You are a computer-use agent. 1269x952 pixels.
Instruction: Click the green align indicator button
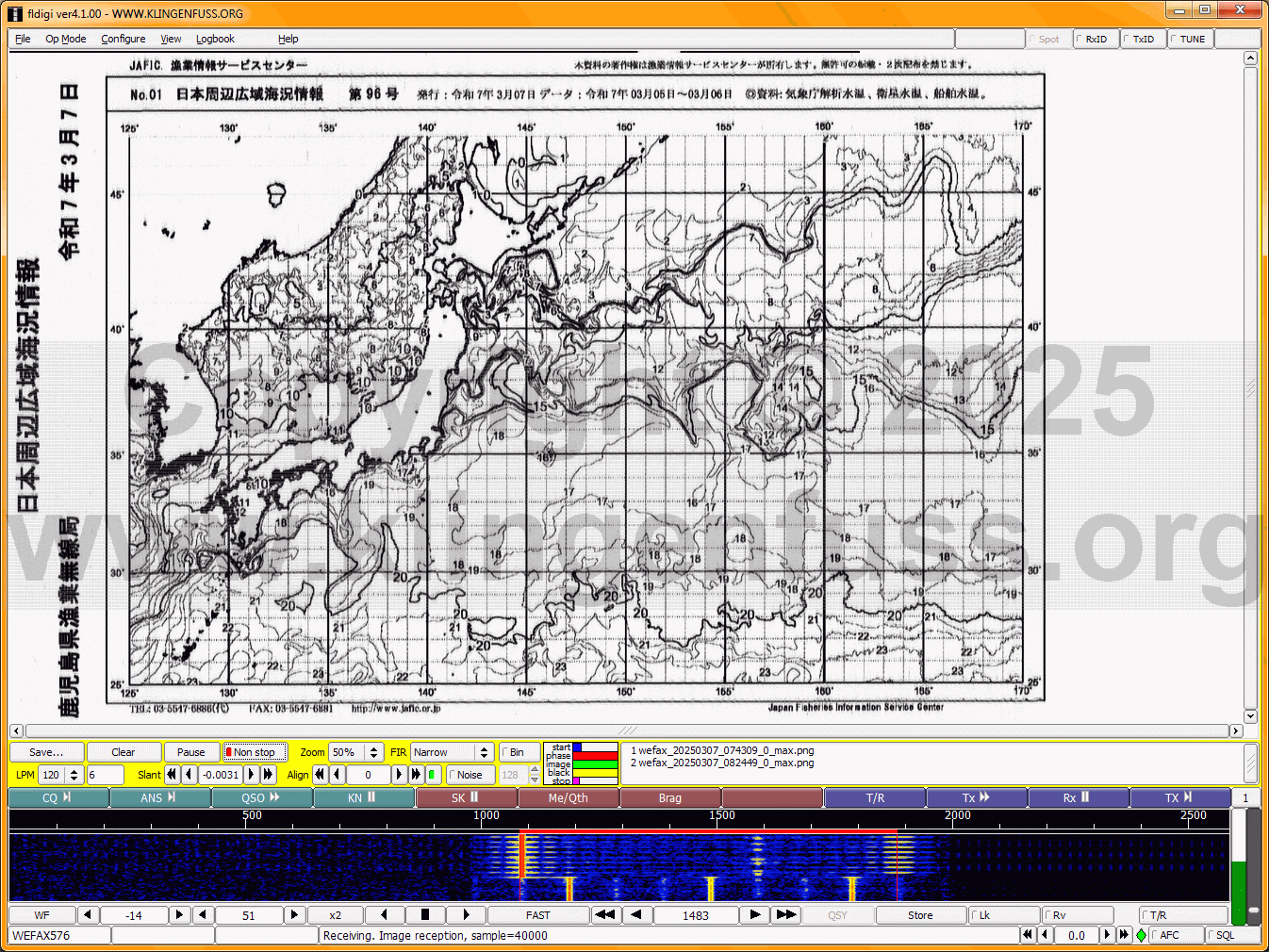click(432, 775)
